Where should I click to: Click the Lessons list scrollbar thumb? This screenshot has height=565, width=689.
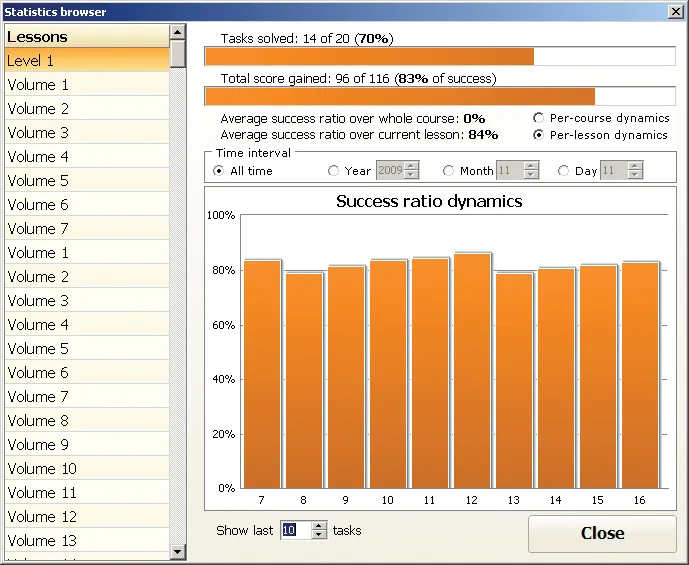(x=178, y=54)
